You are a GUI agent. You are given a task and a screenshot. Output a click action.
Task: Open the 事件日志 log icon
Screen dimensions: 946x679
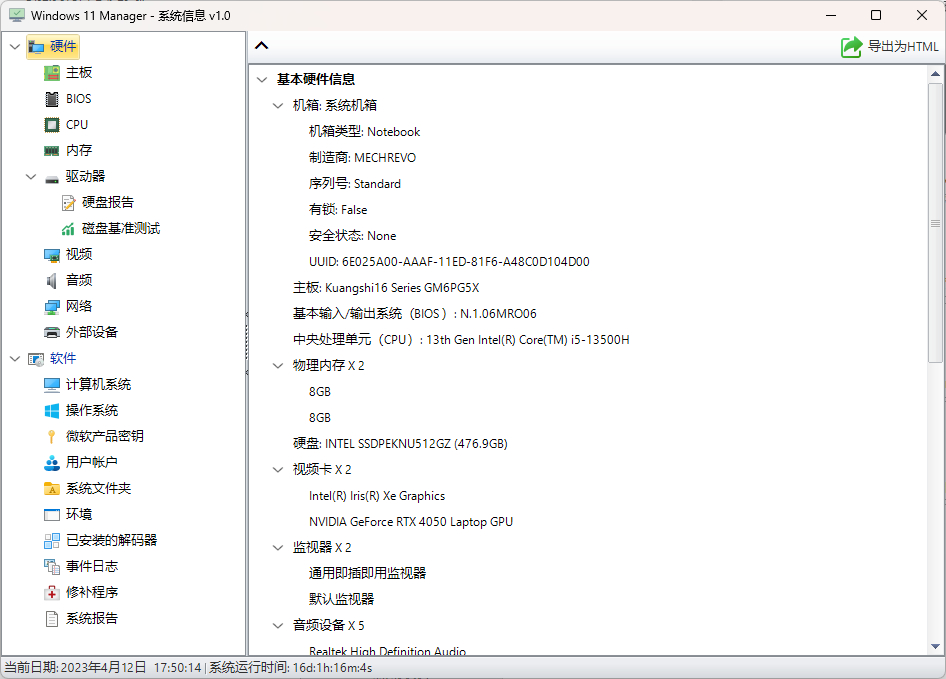(52, 567)
